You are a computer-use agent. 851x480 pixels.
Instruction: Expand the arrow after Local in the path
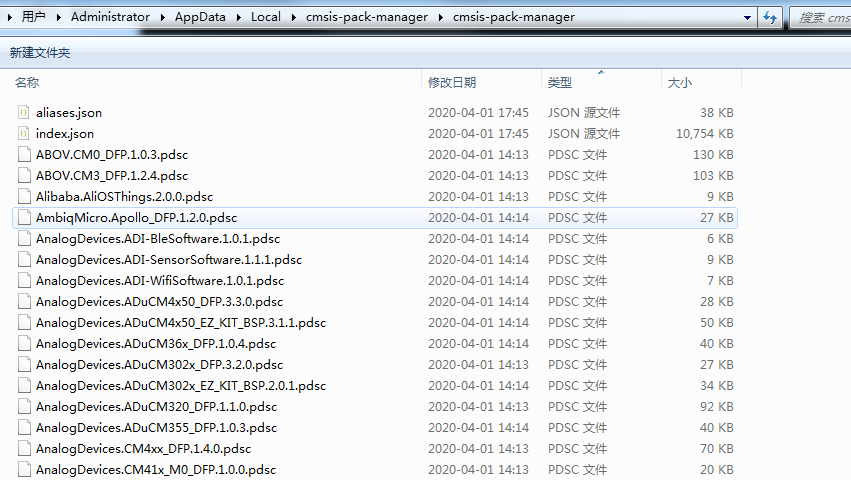click(294, 17)
